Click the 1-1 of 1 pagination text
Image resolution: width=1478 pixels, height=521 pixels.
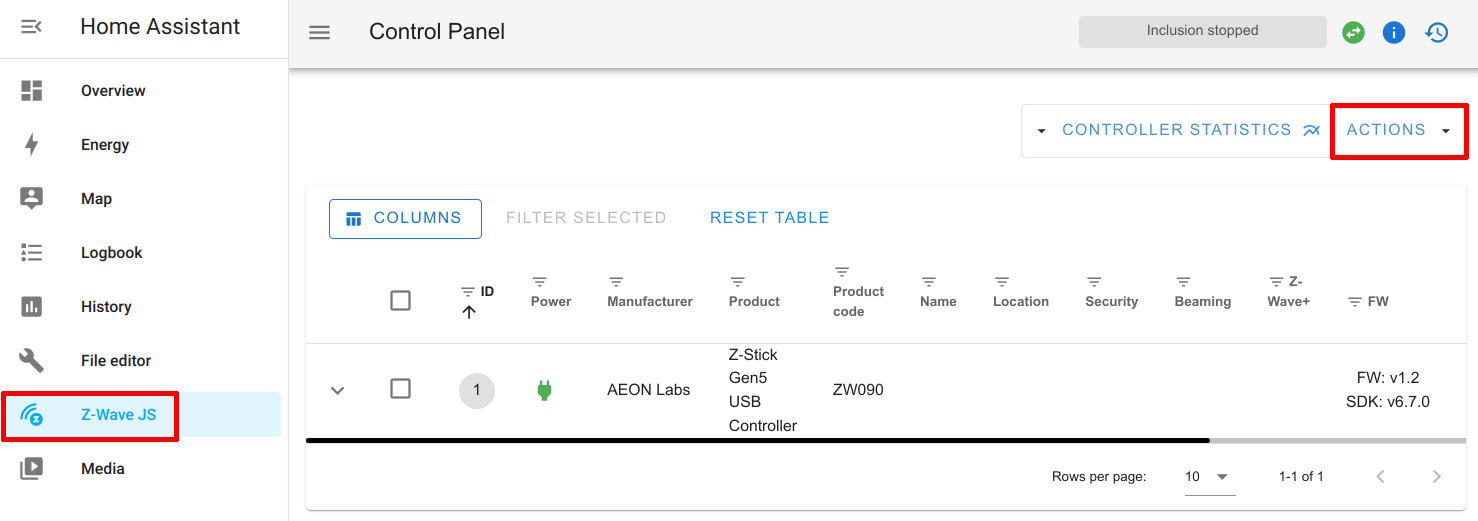click(1301, 477)
